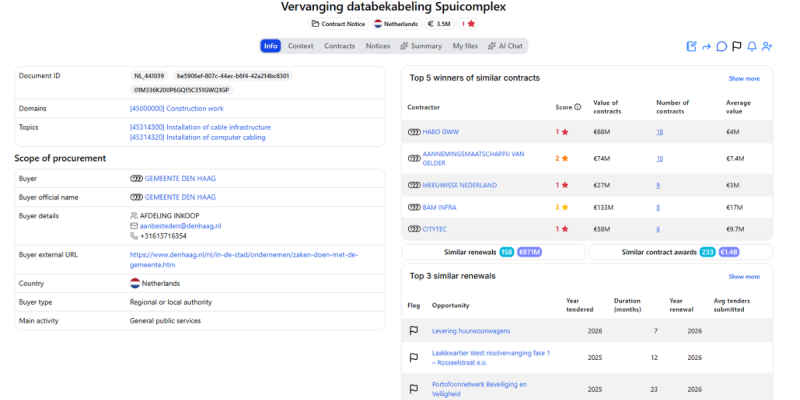
Task: Click the person icon by AFDELING INKOOP
Action: (x=134, y=215)
